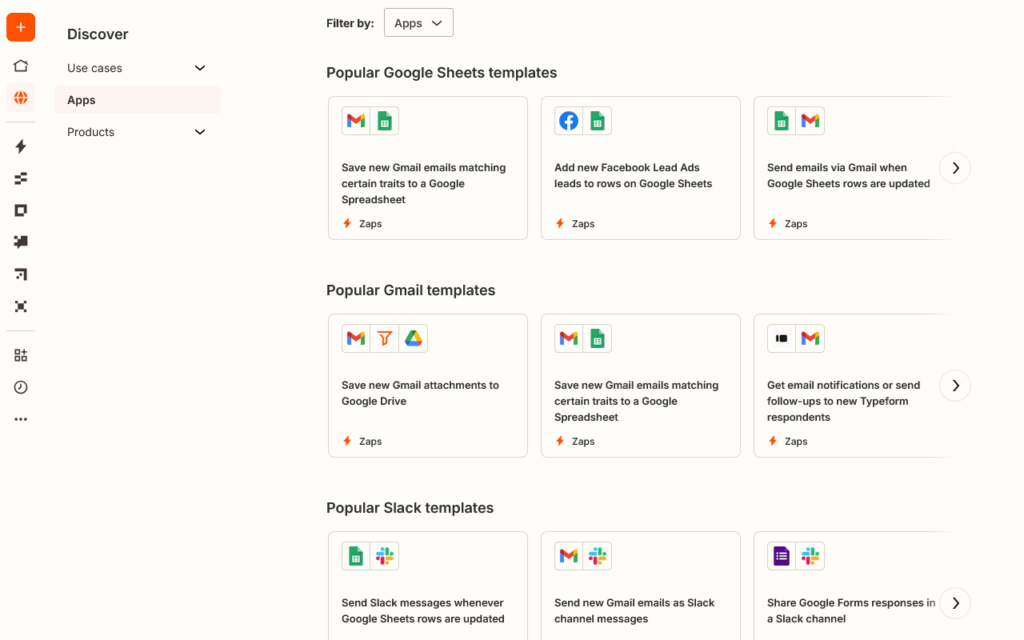The width and height of the screenshot is (1024, 640).
Task: Show next Slack templates with arrow
Action: [955, 603]
